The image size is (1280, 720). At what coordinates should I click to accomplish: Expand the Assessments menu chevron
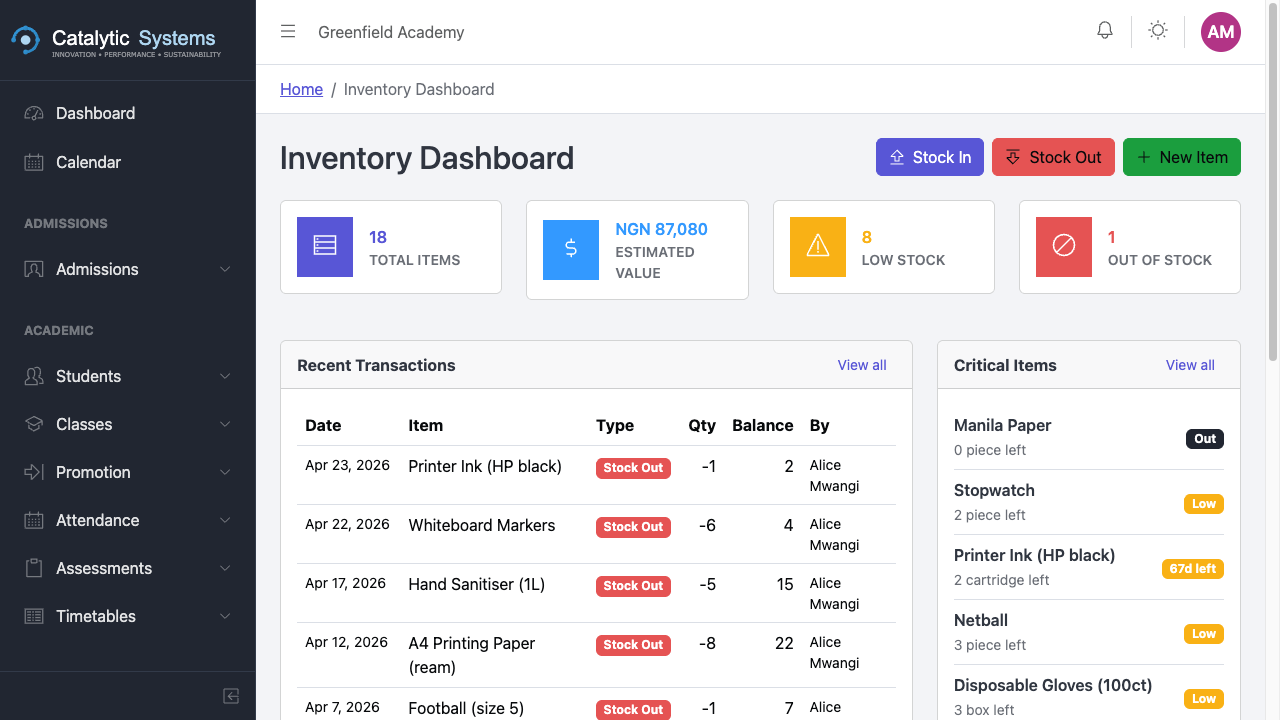(225, 568)
